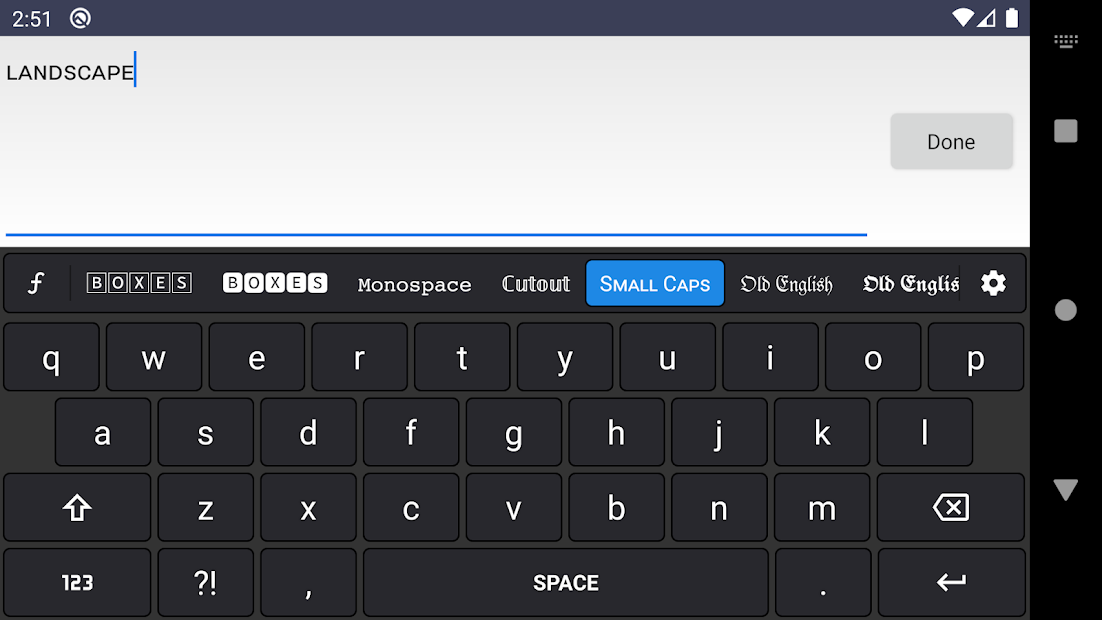Pick the light Old English font
The height and width of the screenshot is (620, 1102).
(x=786, y=284)
